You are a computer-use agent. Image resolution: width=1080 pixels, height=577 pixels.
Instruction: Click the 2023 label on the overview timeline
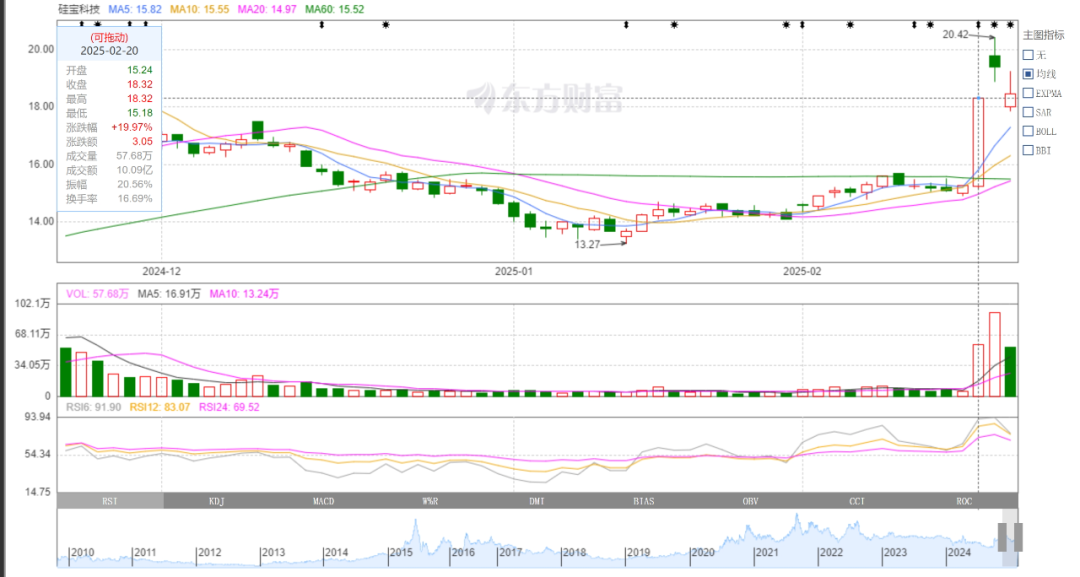(x=895, y=552)
